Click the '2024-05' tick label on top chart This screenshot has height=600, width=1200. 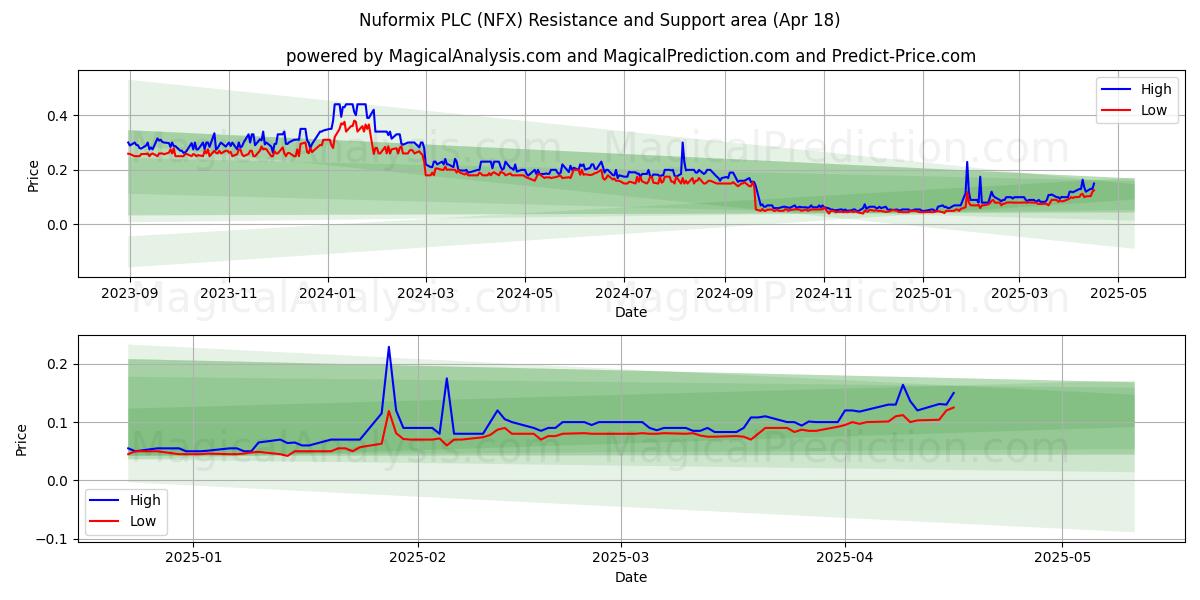click(526, 295)
